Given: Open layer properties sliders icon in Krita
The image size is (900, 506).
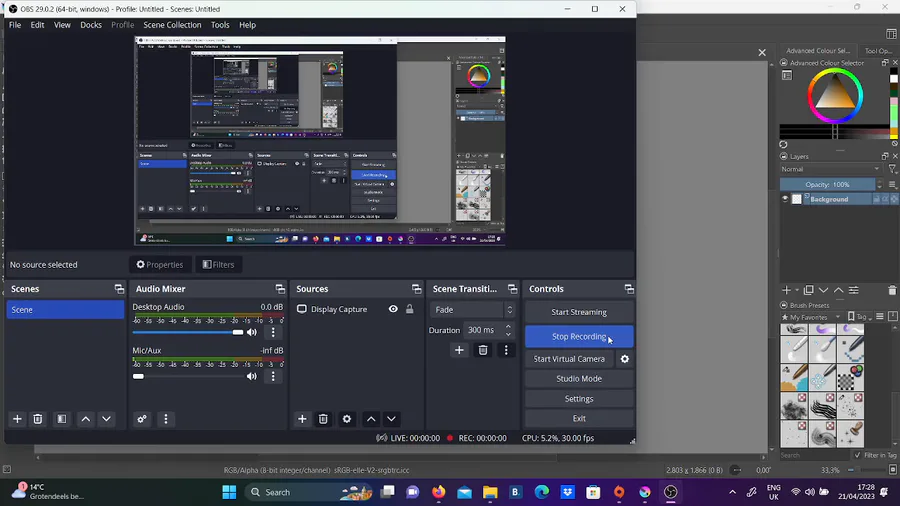Looking at the screenshot, I should pyautogui.click(x=854, y=290).
